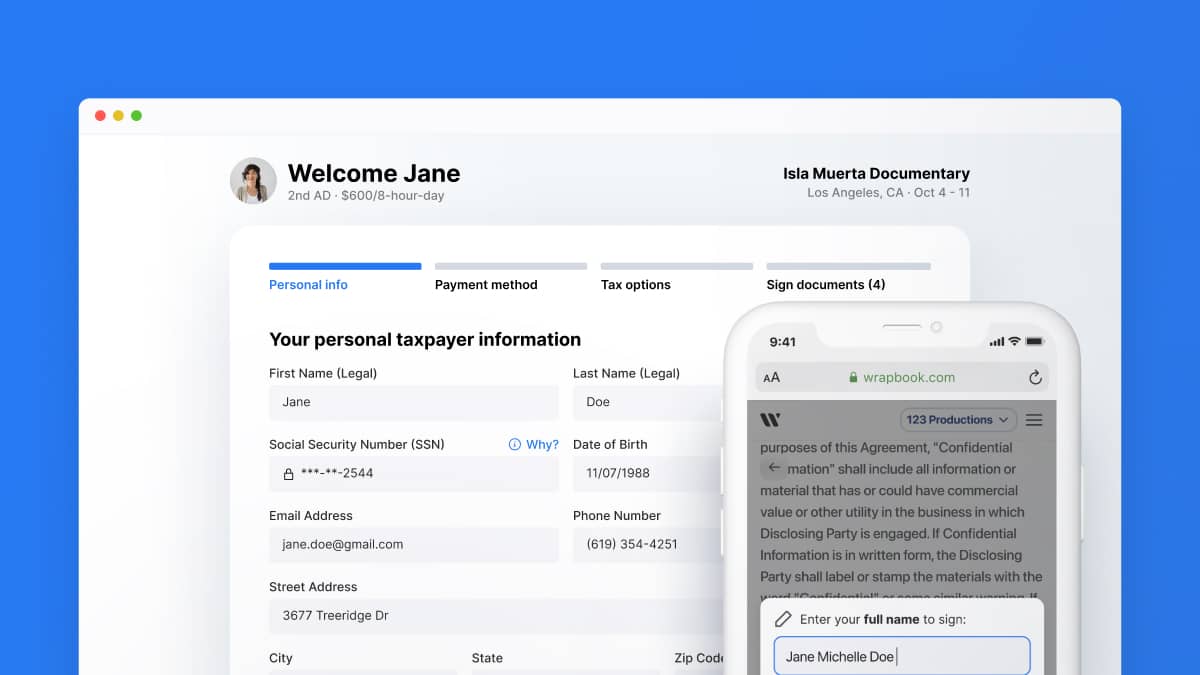Open the Personal info step tab
This screenshot has height=675, width=1200.
tap(308, 285)
